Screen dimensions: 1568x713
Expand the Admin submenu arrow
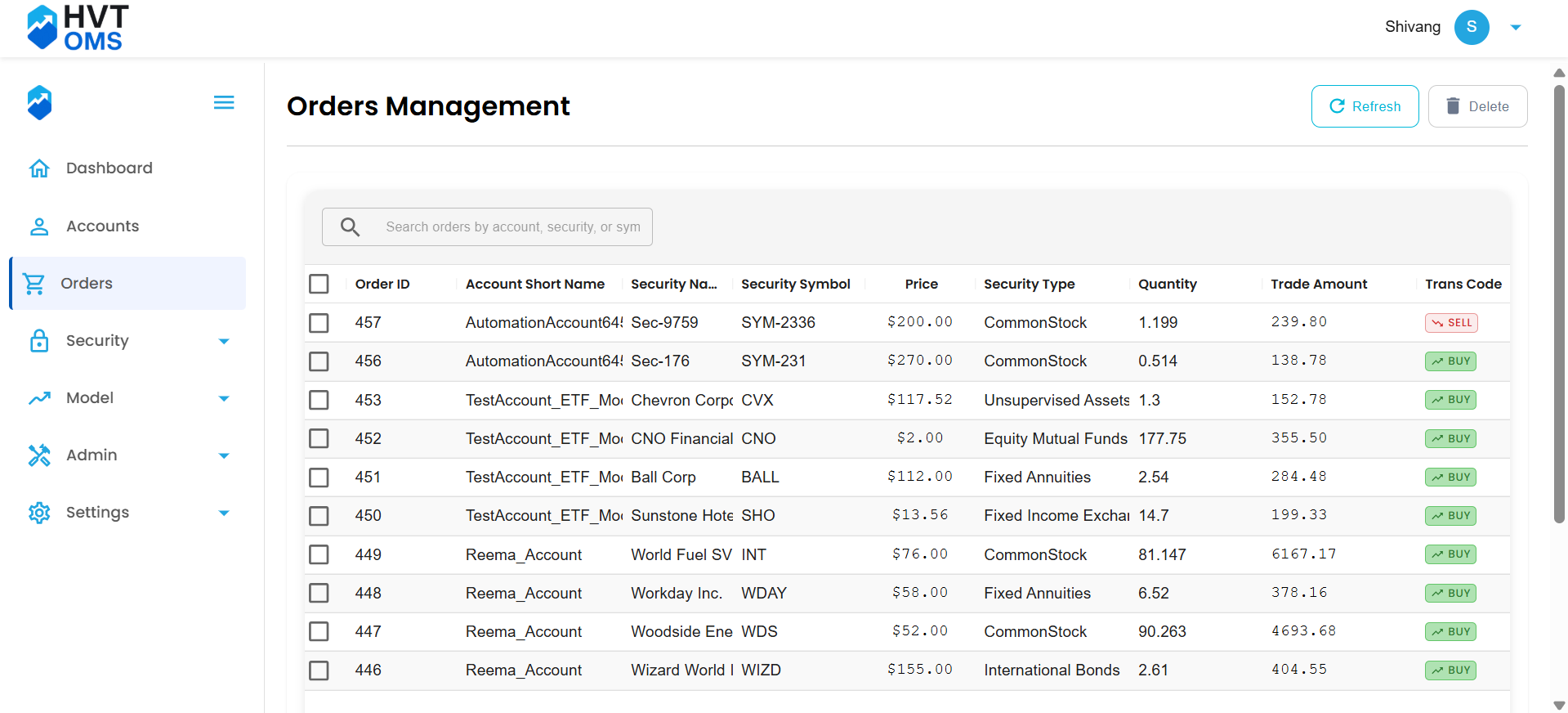click(x=224, y=456)
